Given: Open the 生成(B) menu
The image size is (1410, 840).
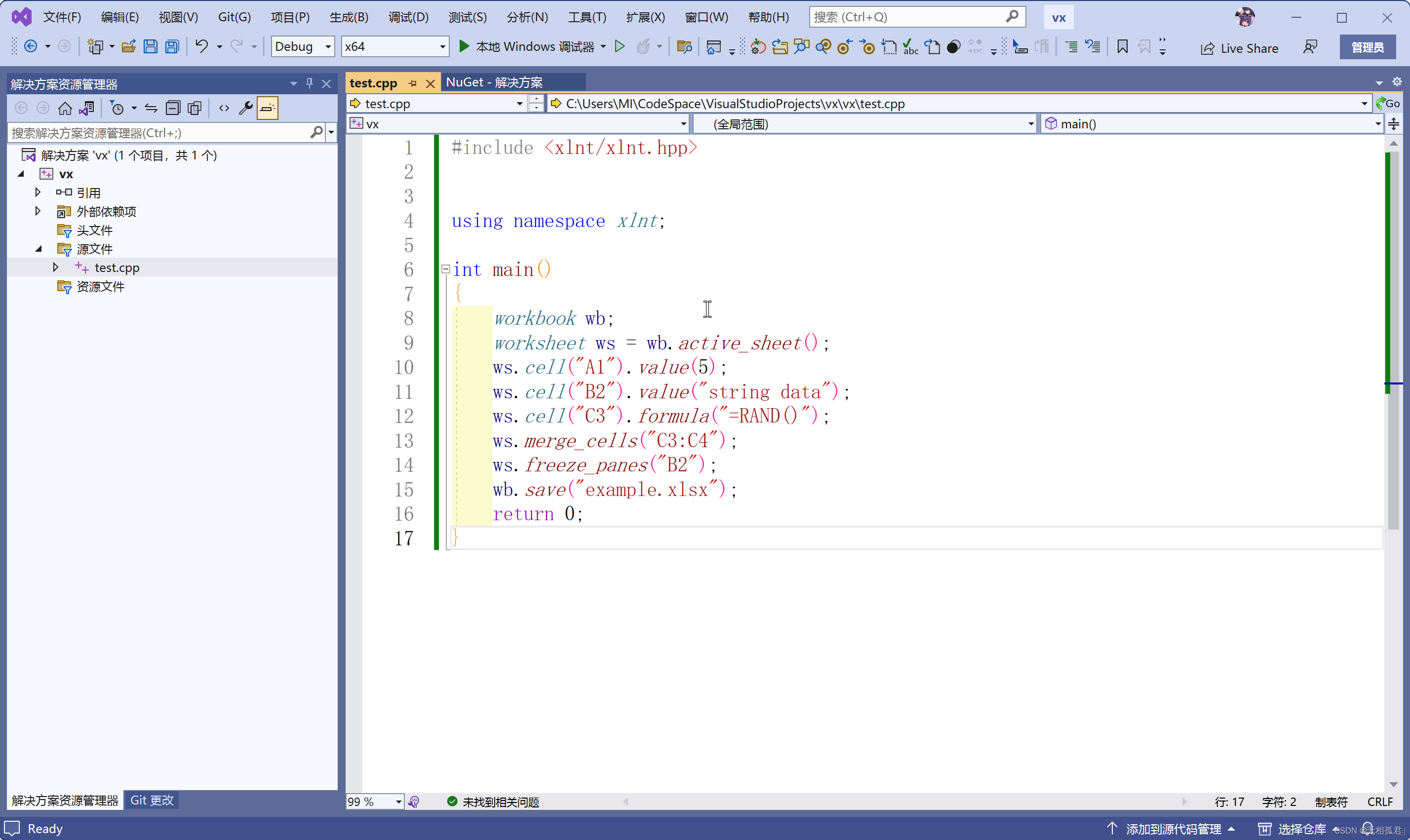Looking at the screenshot, I should click(349, 17).
